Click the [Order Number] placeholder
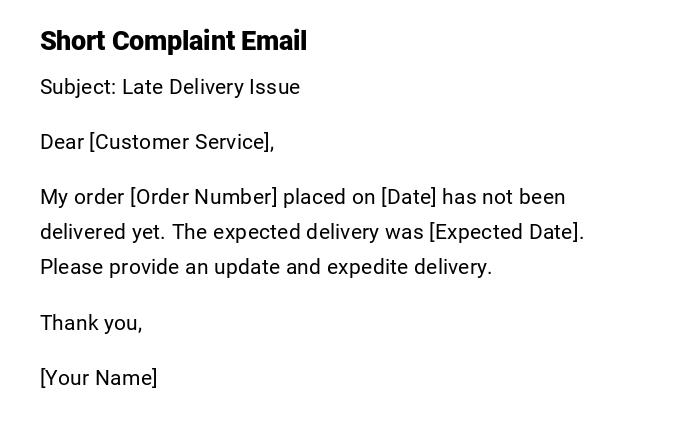 coord(203,197)
